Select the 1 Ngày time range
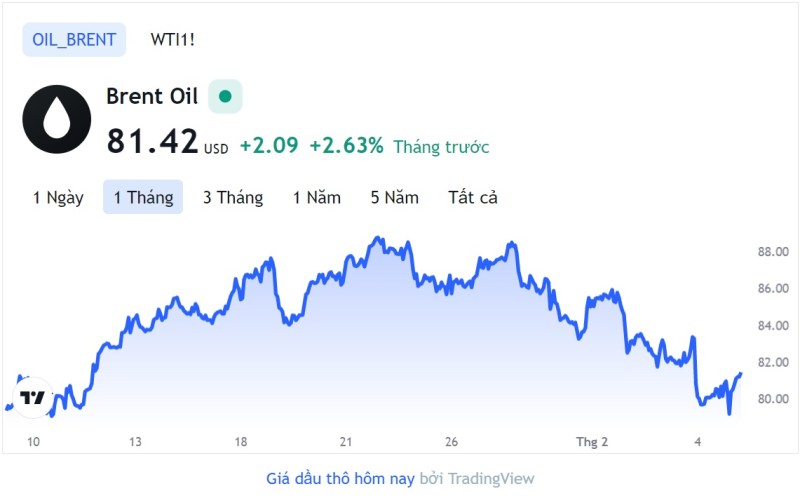 pyautogui.click(x=58, y=197)
